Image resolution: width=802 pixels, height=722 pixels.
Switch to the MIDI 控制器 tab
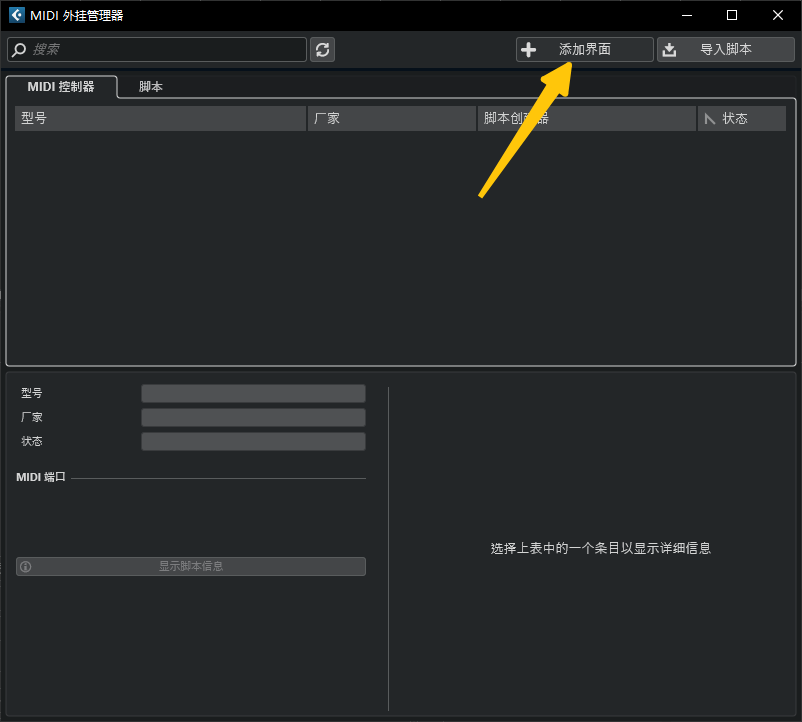point(61,86)
